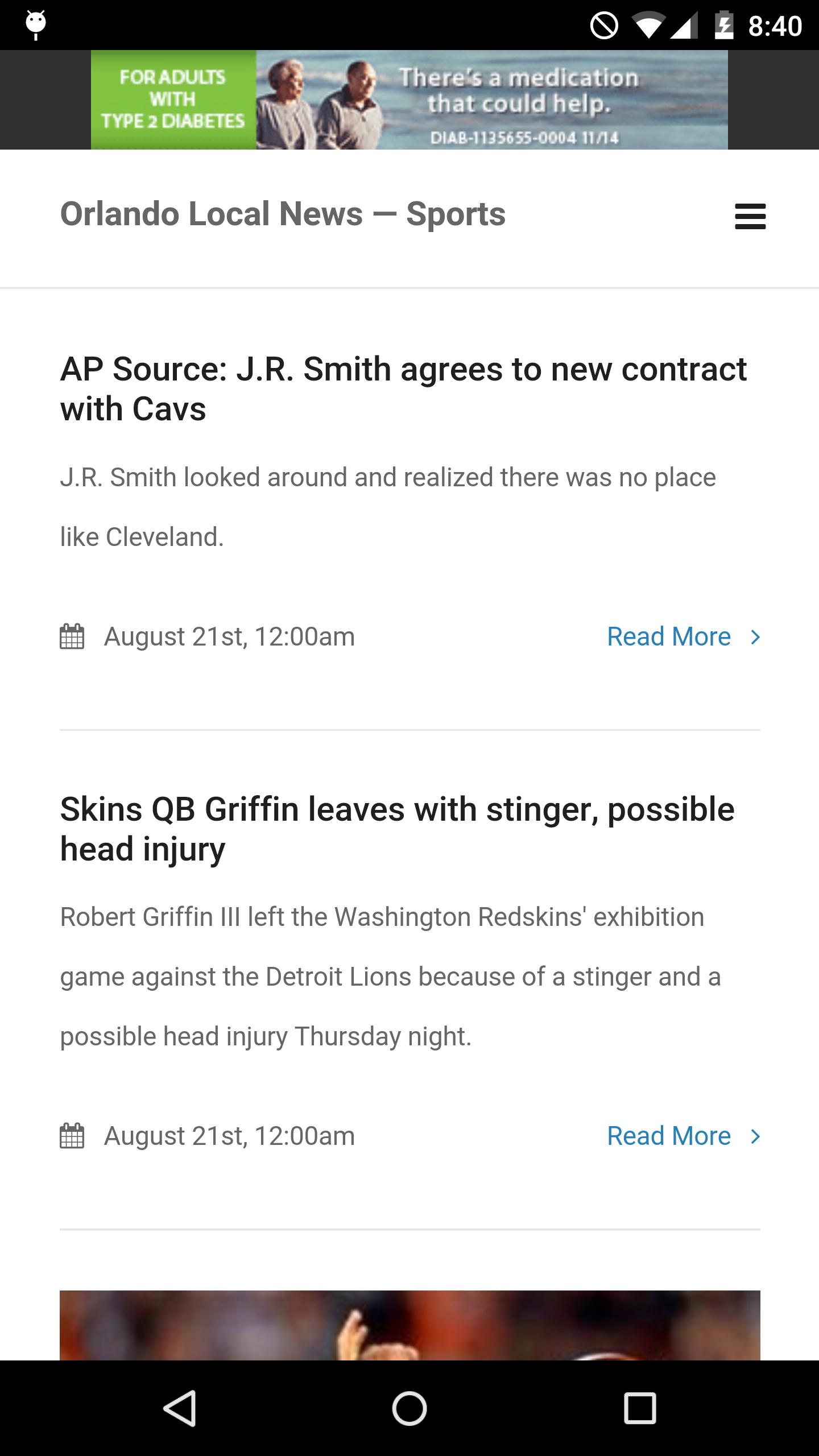Tap the Wi-Fi signal status icon

[648, 26]
